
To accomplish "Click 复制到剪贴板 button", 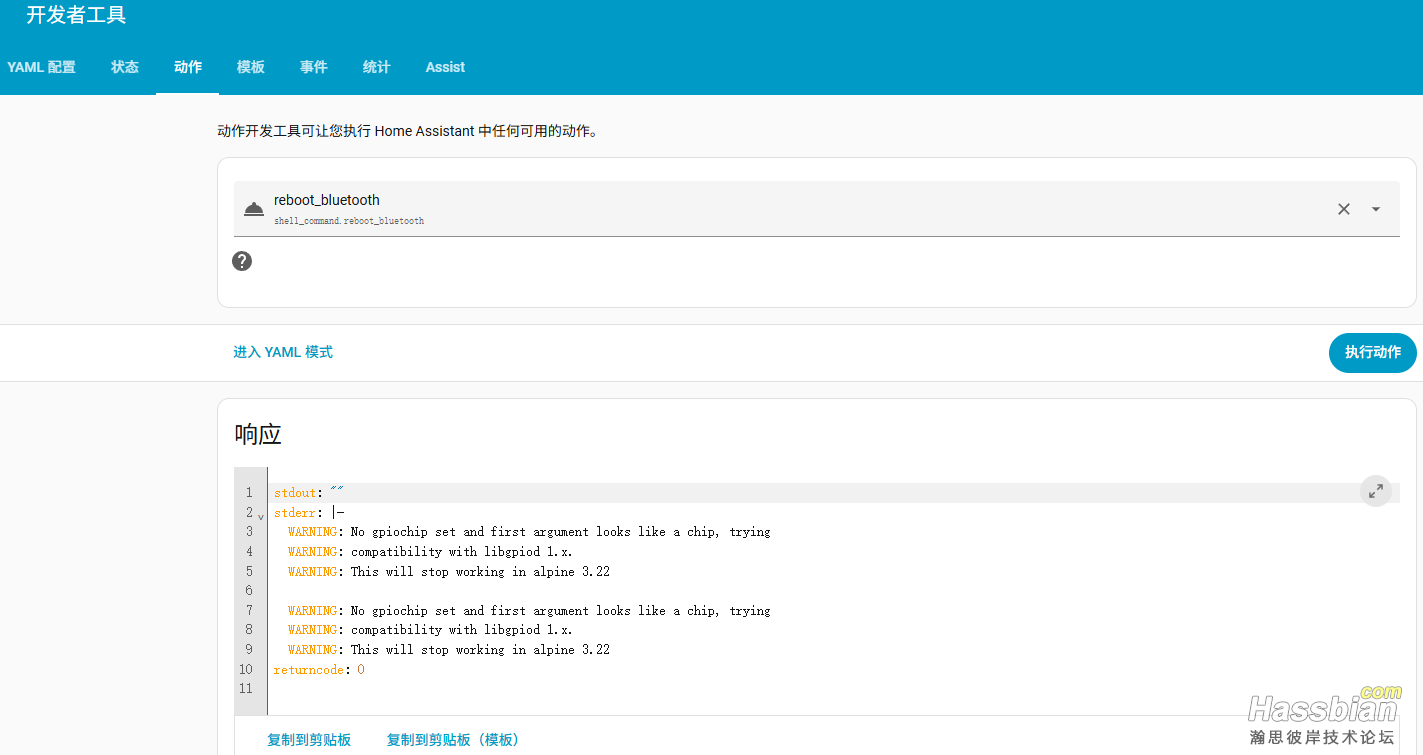I will [x=309, y=740].
